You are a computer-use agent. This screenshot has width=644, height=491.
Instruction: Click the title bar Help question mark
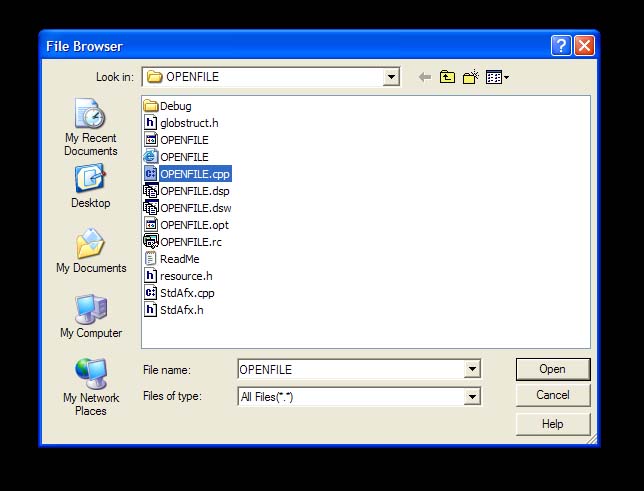click(x=562, y=45)
